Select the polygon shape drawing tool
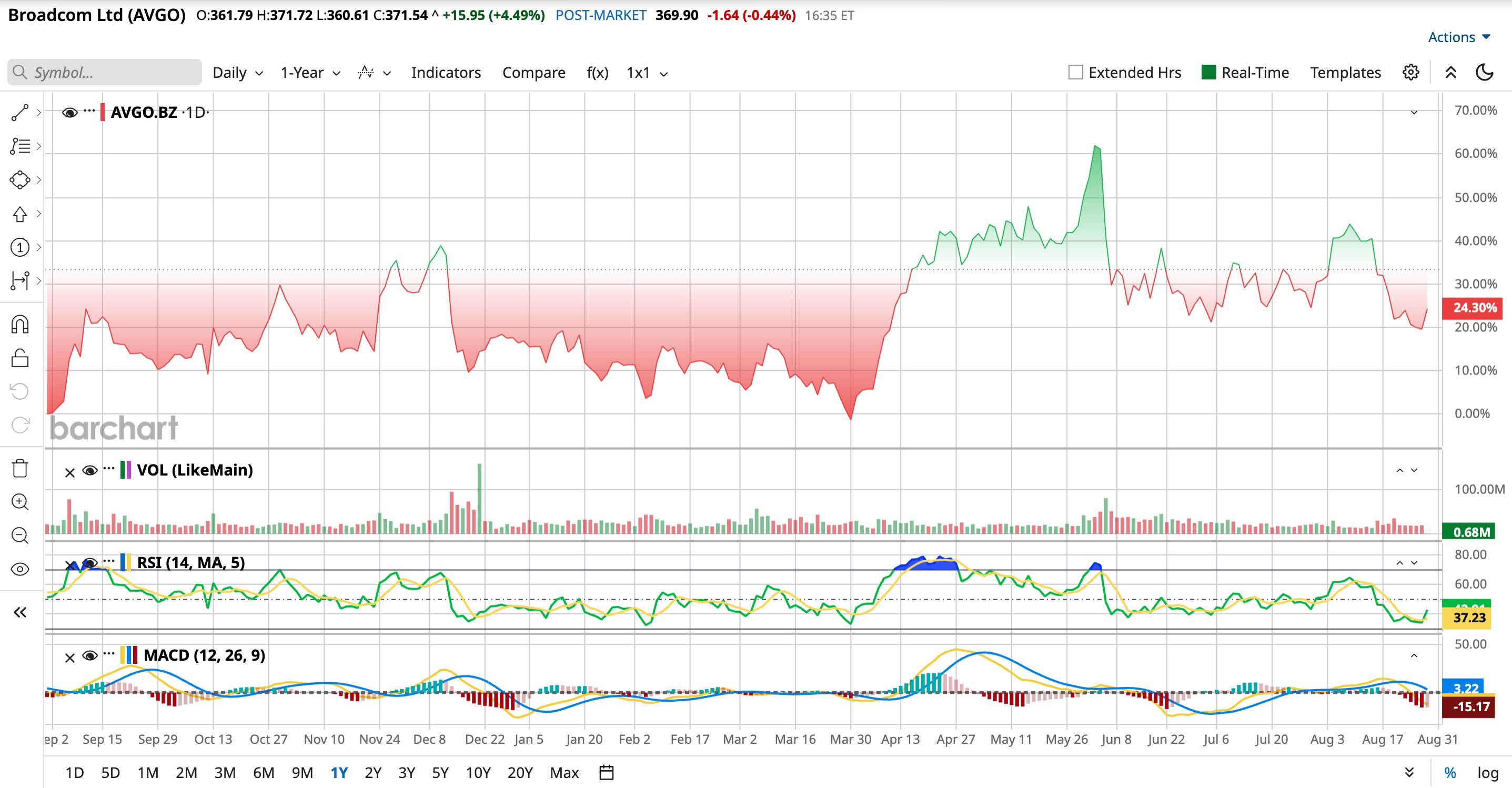The width and height of the screenshot is (1512, 788). pyautogui.click(x=20, y=179)
